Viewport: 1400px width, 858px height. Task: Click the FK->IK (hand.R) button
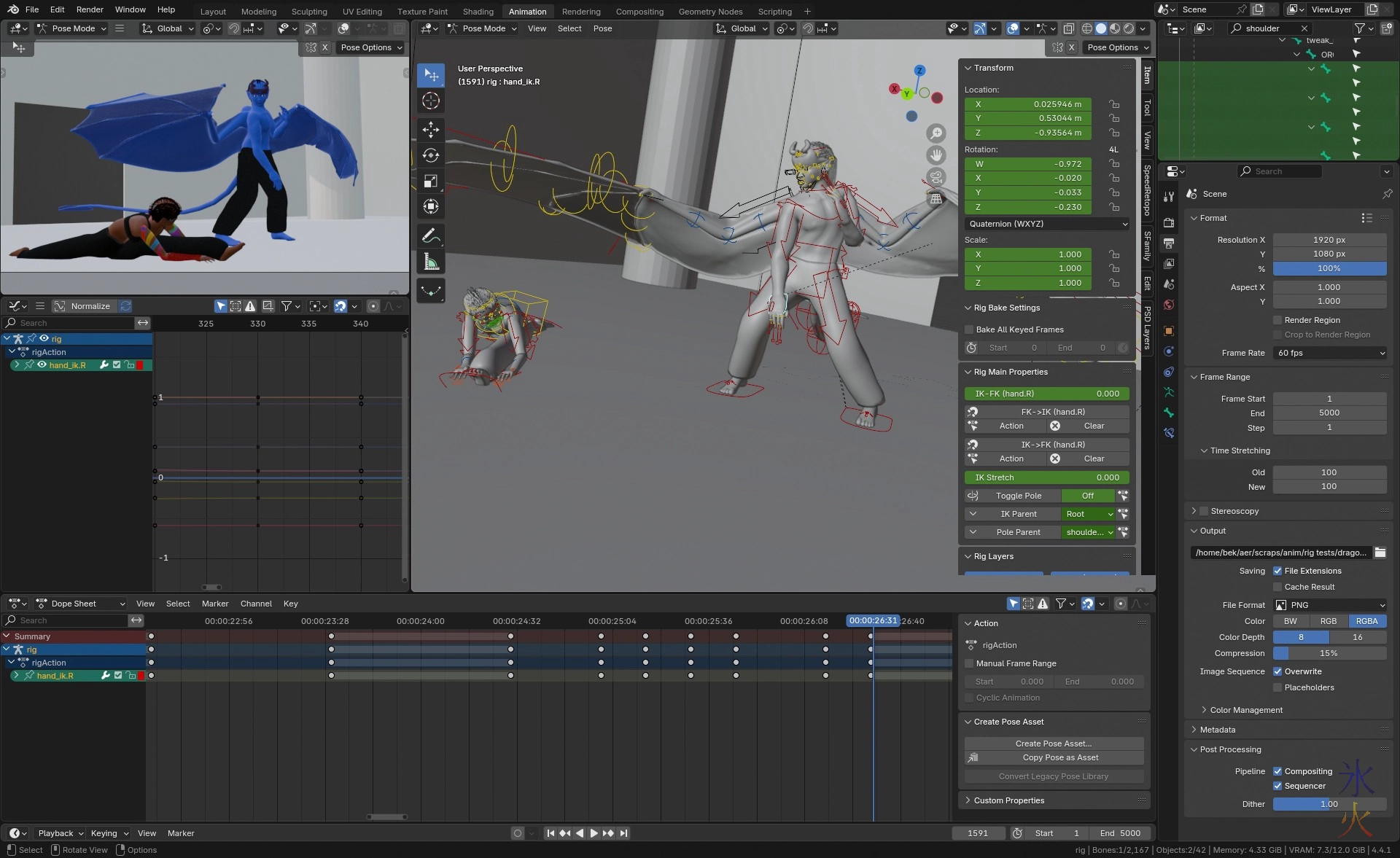(x=1052, y=412)
